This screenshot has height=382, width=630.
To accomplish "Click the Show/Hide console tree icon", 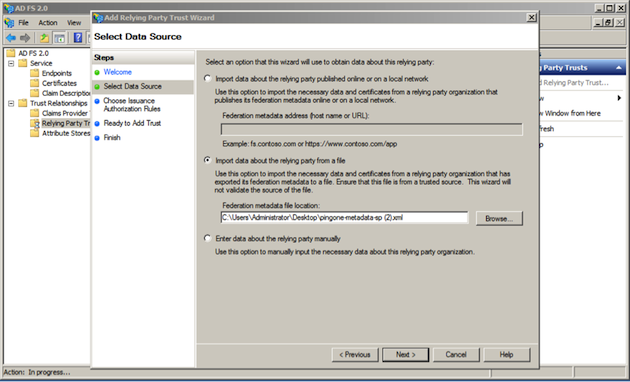I will coord(59,38).
